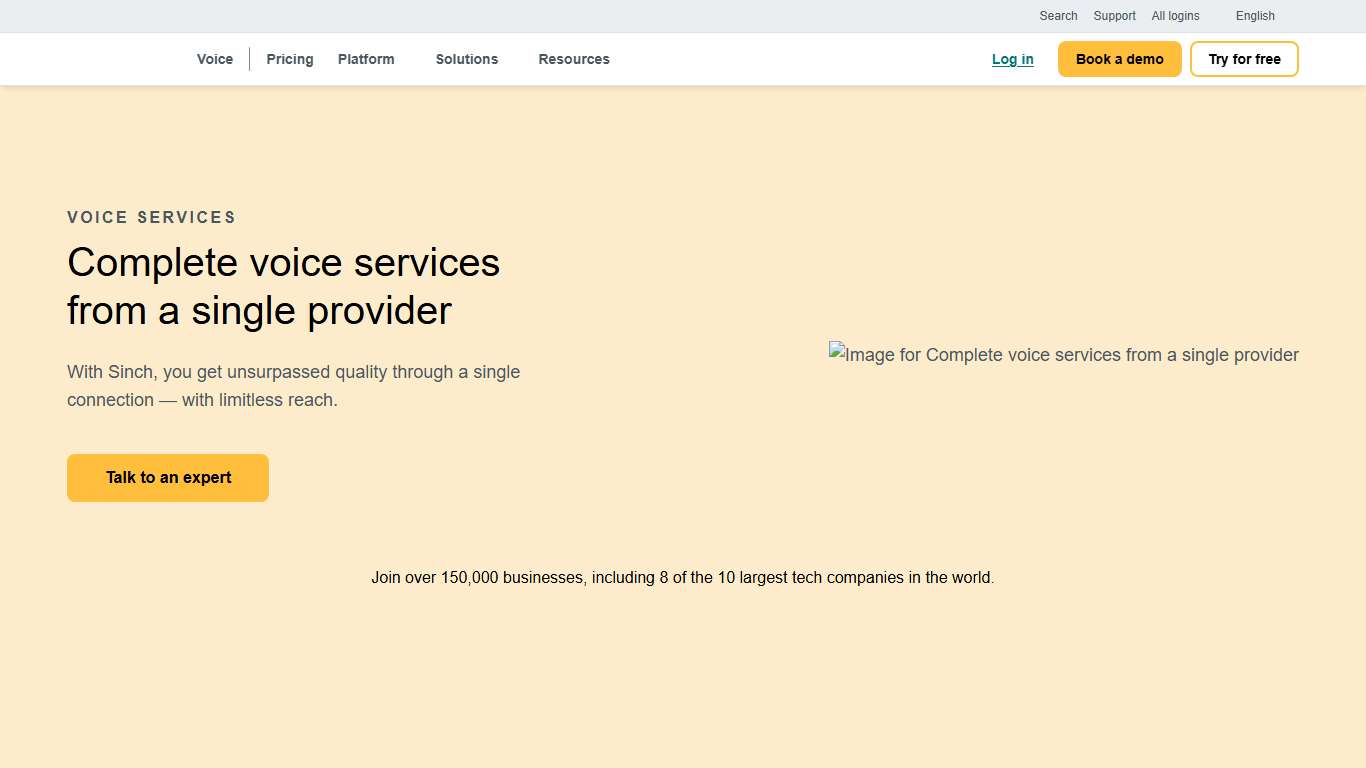
Task: Click the Sinch tagline paragraph
Action: click(293, 386)
